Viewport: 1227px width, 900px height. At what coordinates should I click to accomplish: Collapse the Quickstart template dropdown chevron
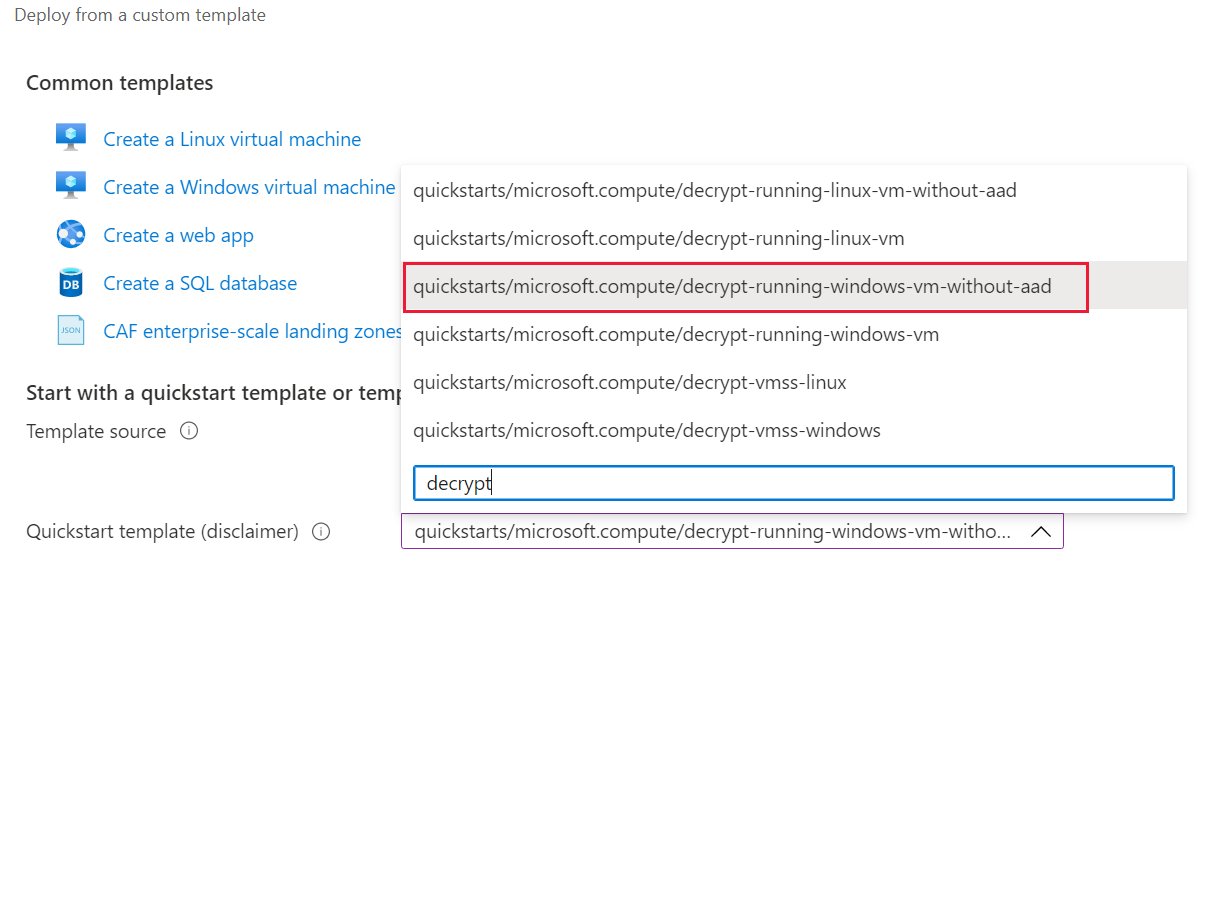(1040, 532)
